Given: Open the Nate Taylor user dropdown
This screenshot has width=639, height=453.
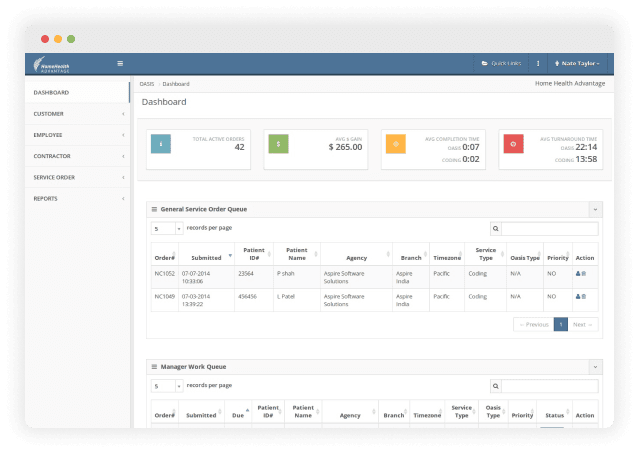Looking at the screenshot, I should click(578, 63).
